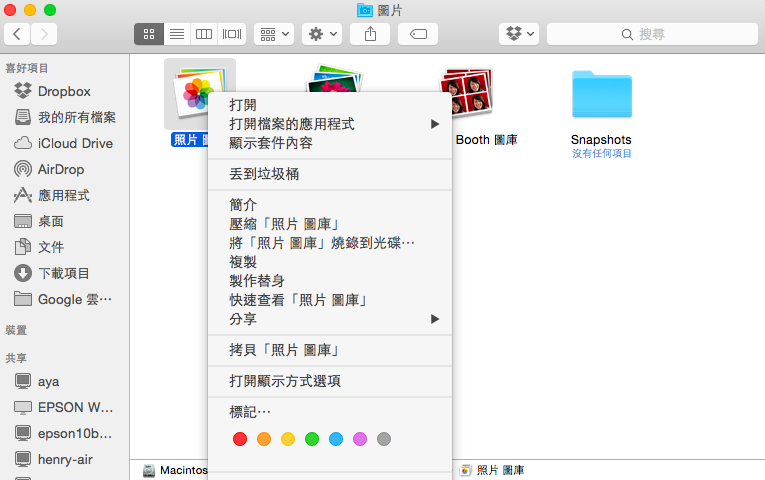Click the 喜好項目 sidebar heading
Viewport: 765px width, 480px height.
[27, 68]
